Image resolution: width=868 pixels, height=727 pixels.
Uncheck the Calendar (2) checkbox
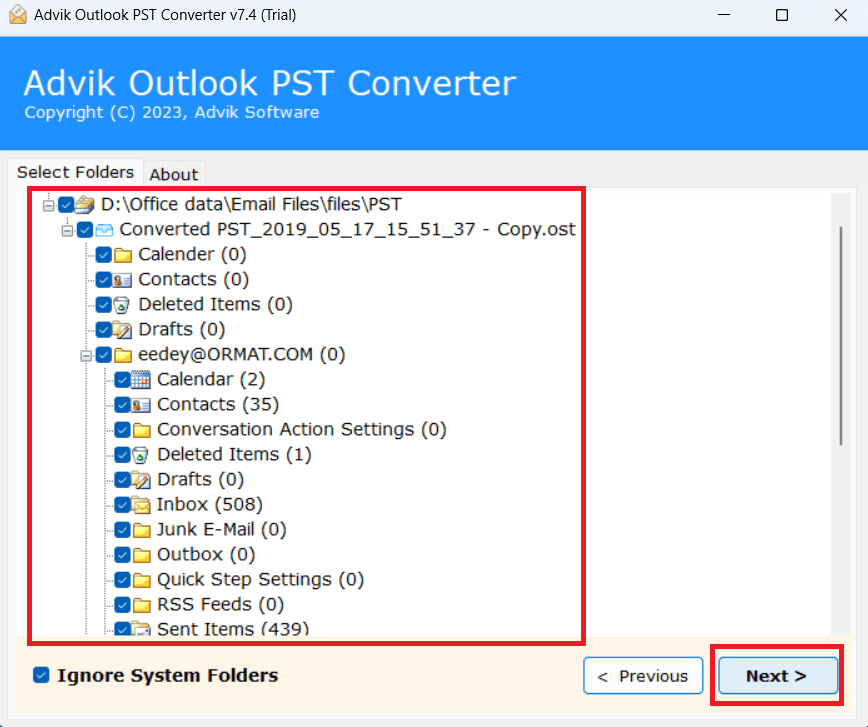(x=122, y=380)
